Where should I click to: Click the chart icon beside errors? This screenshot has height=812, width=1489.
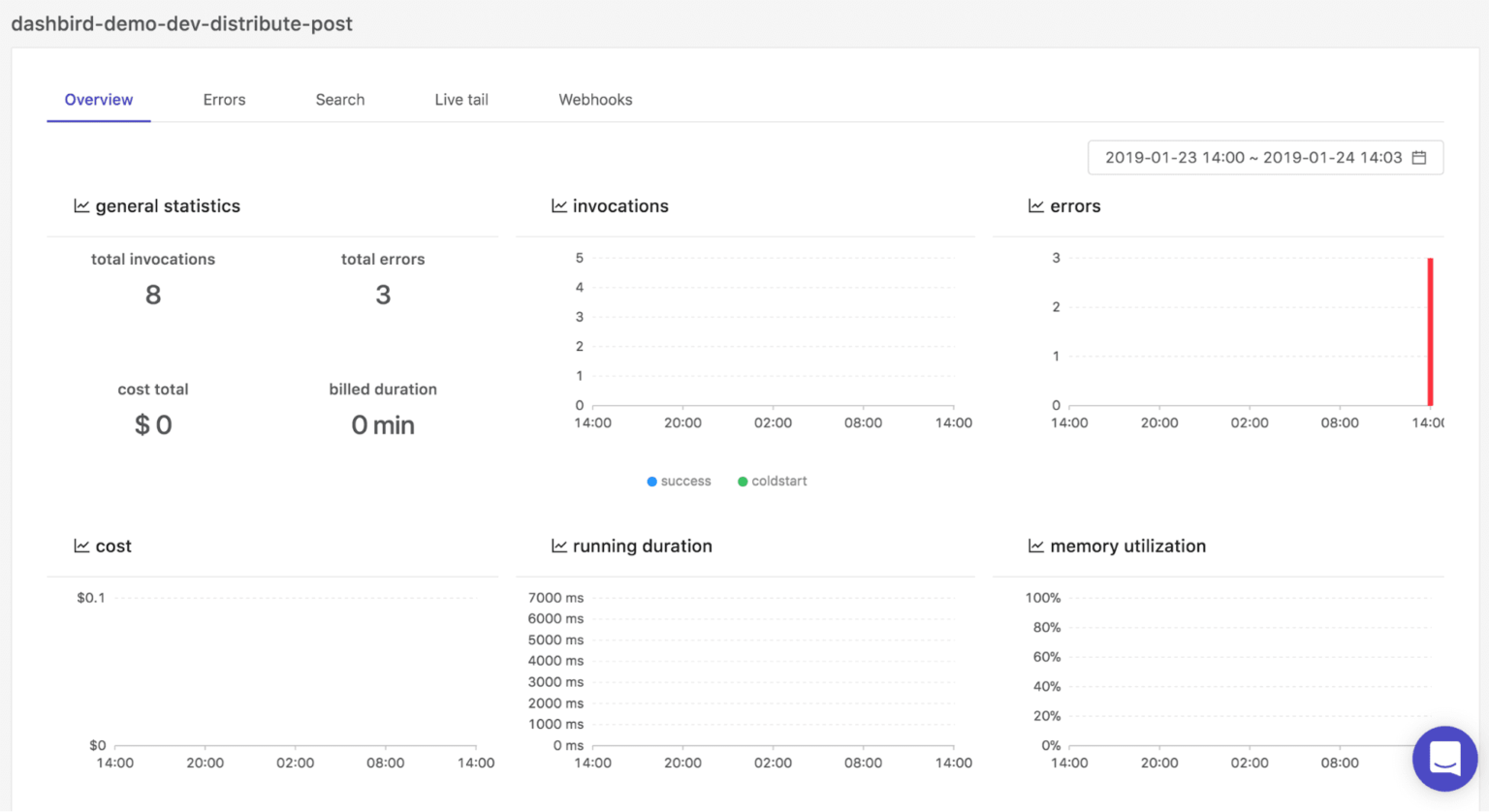(x=1035, y=205)
